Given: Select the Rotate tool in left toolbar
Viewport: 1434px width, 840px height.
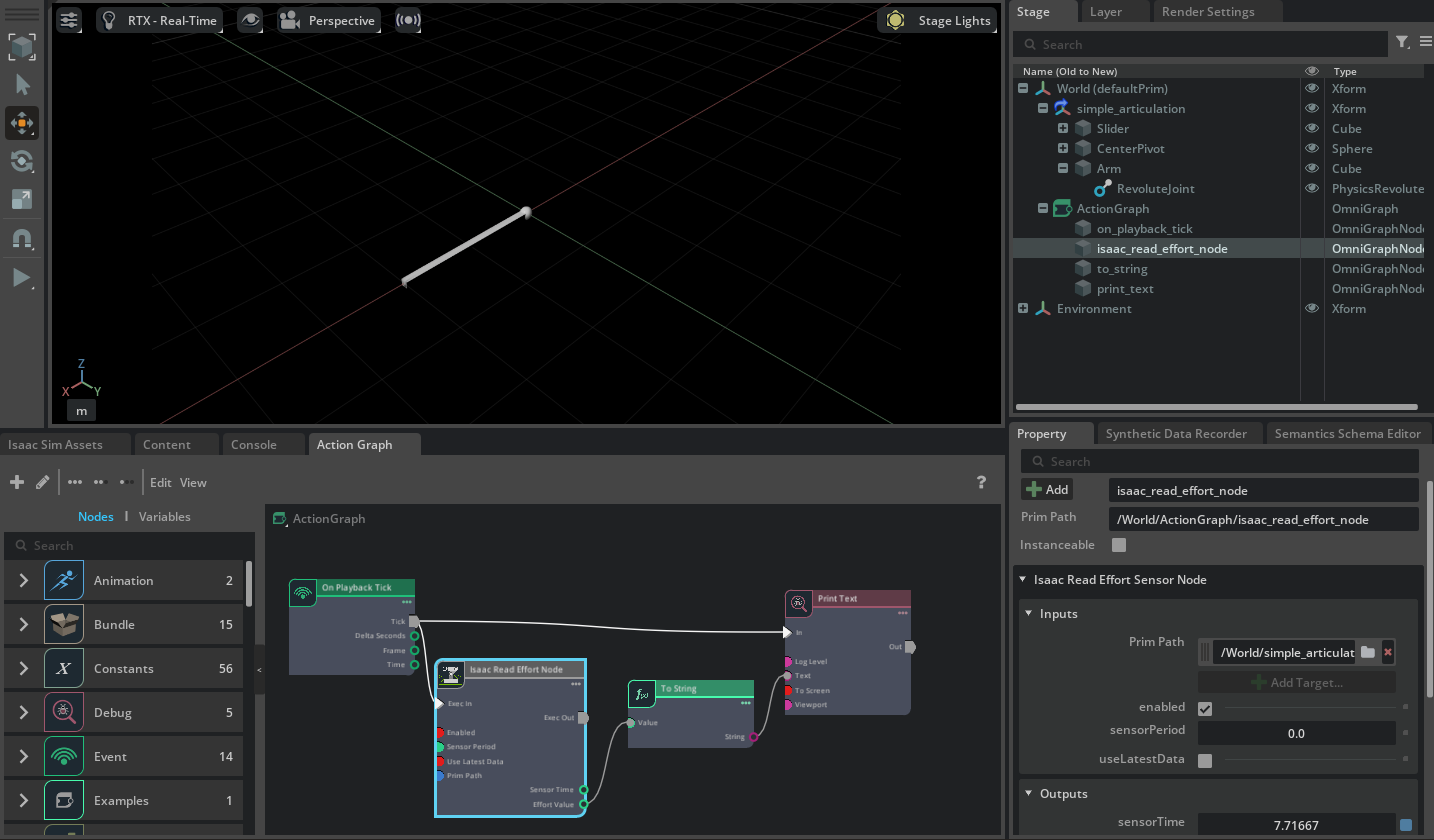Looking at the screenshot, I should [x=22, y=161].
